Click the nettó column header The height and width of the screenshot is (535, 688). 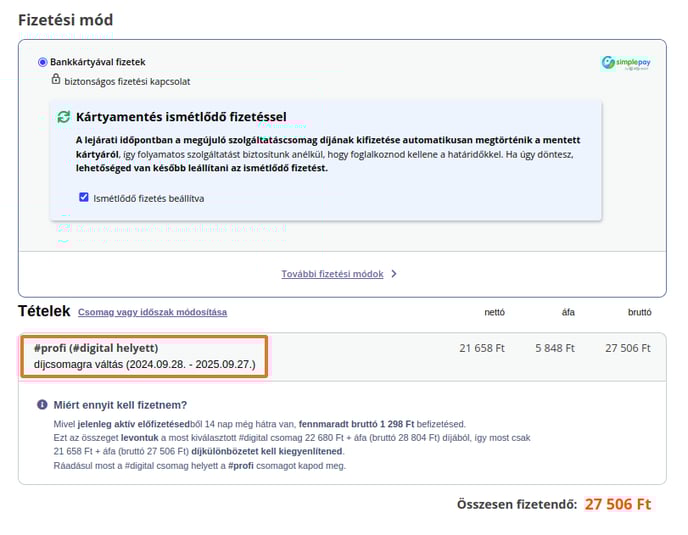tap(494, 312)
